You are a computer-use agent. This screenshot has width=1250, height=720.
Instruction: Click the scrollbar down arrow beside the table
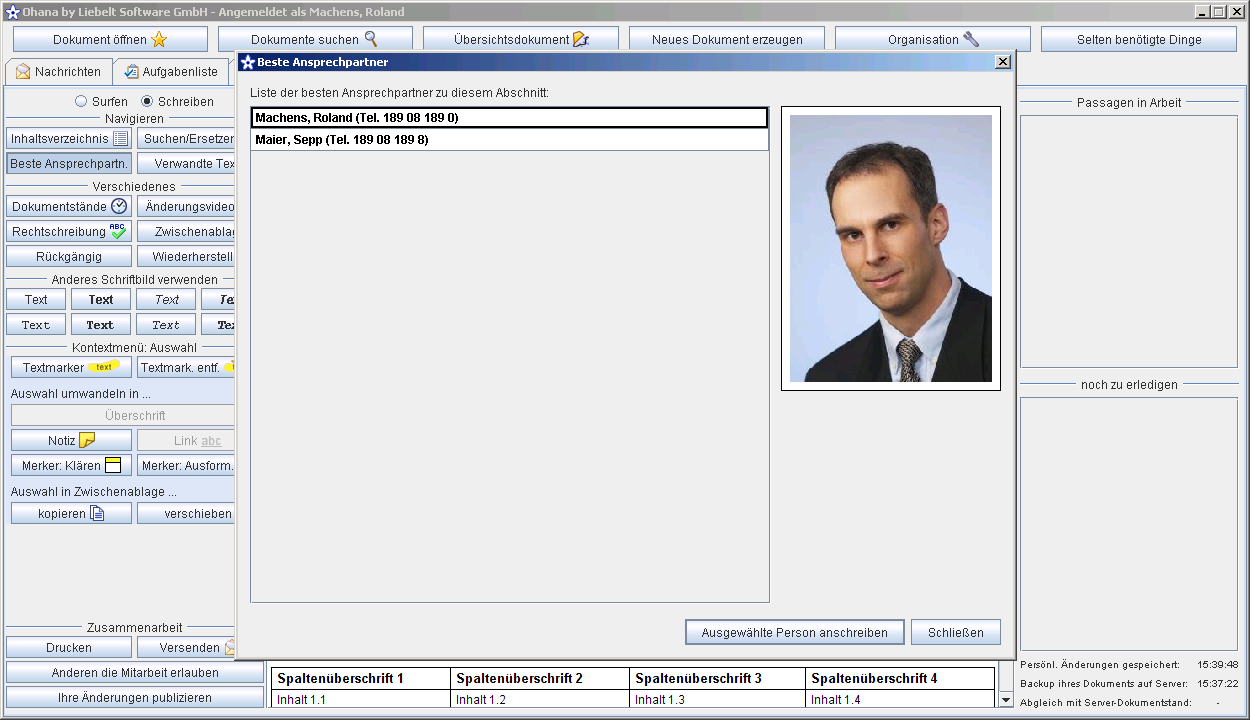(x=1006, y=700)
